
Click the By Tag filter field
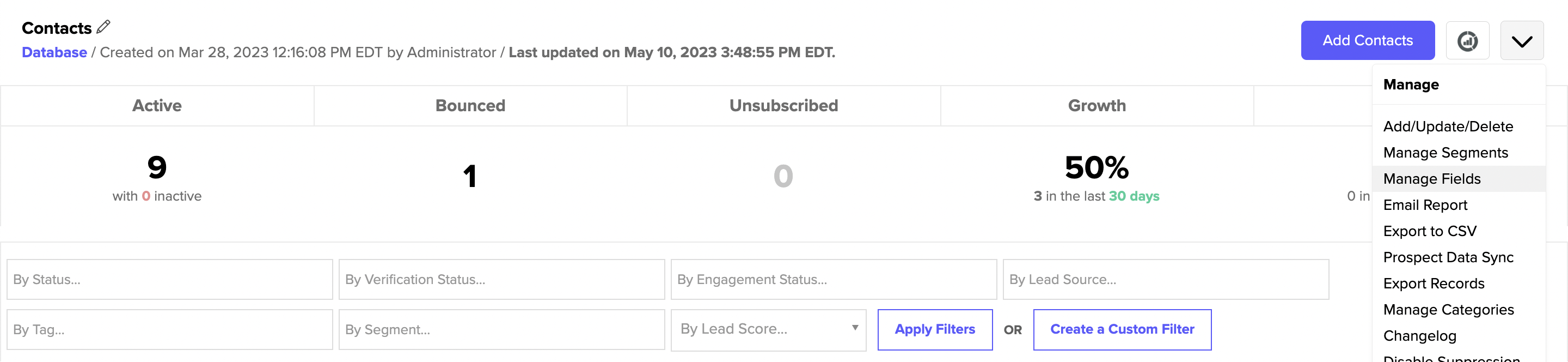pyautogui.click(x=170, y=330)
